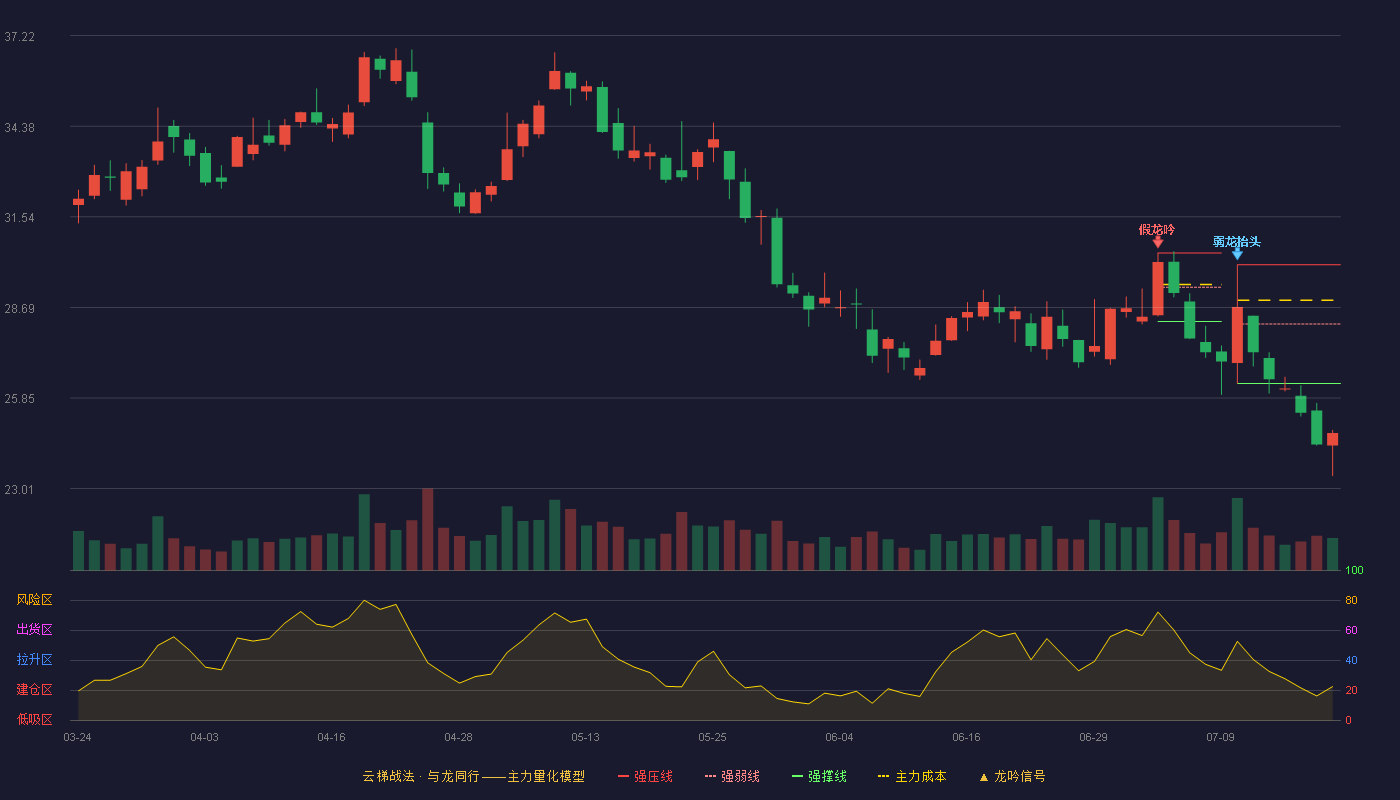Click the green 强撑线 legend line icon

(x=798, y=776)
